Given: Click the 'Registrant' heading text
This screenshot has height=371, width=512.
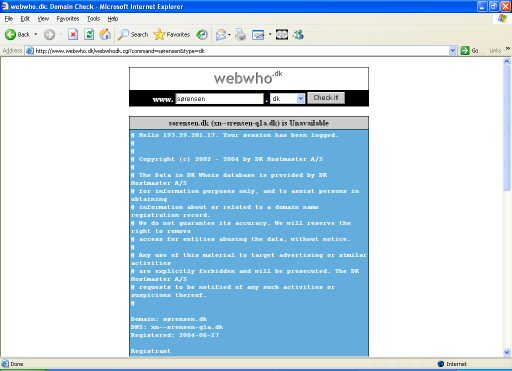Looking at the screenshot, I should (x=150, y=351).
